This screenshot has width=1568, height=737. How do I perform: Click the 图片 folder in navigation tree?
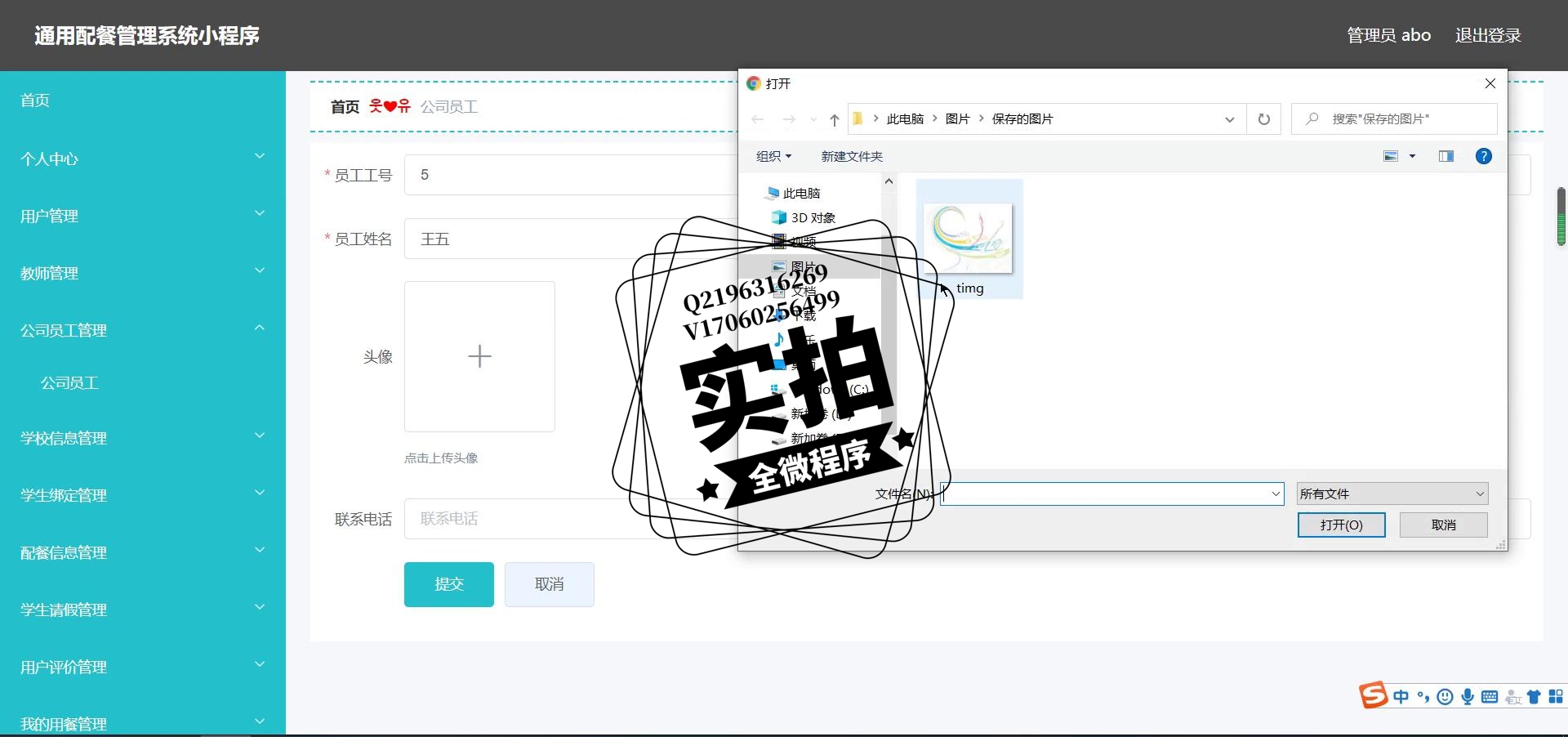[x=803, y=267]
